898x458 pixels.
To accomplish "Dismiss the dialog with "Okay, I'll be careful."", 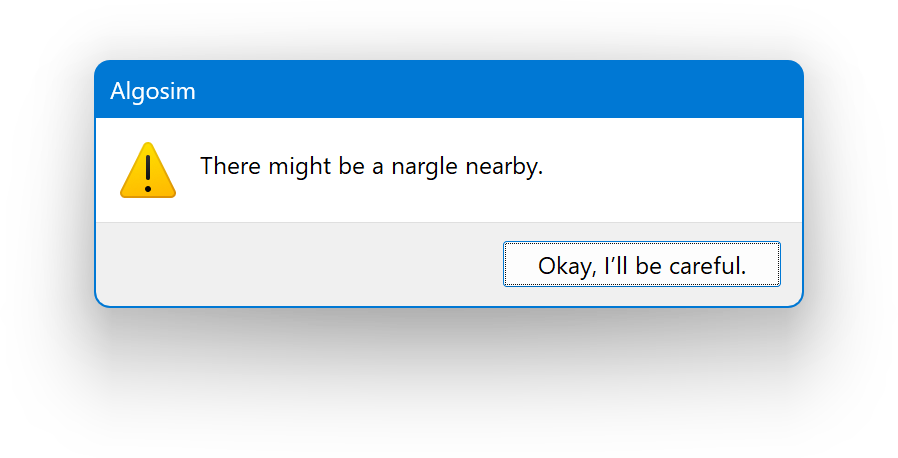I will click(641, 264).
